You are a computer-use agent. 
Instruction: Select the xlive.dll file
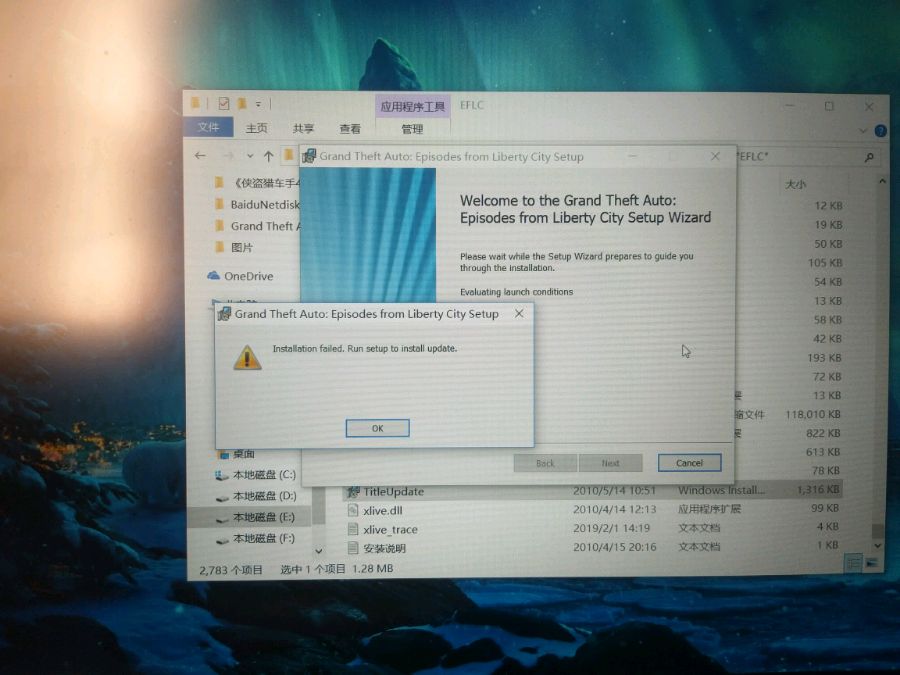[382, 510]
